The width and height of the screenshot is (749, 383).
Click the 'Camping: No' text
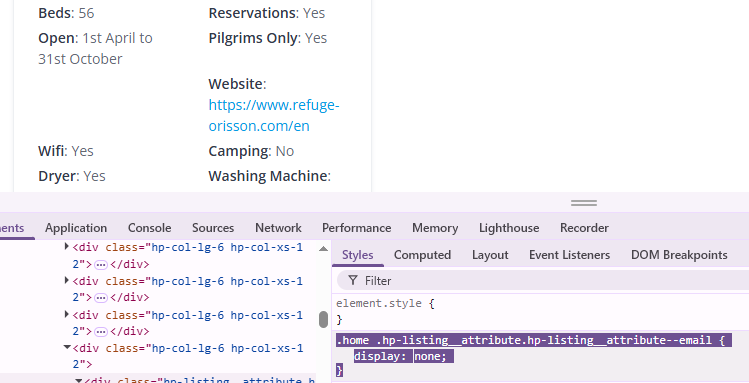point(251,151)
